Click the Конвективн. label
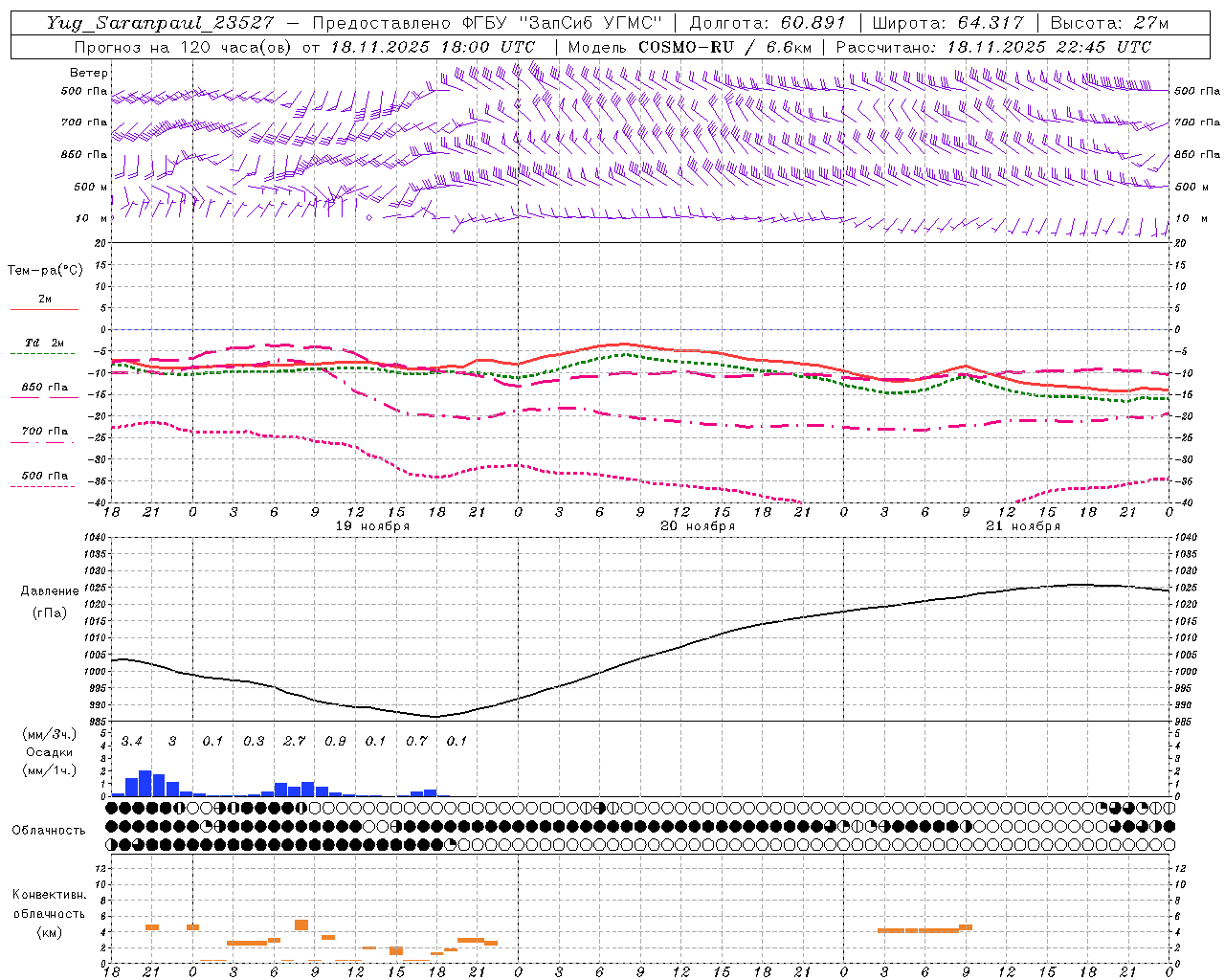 tap(50, 895)
